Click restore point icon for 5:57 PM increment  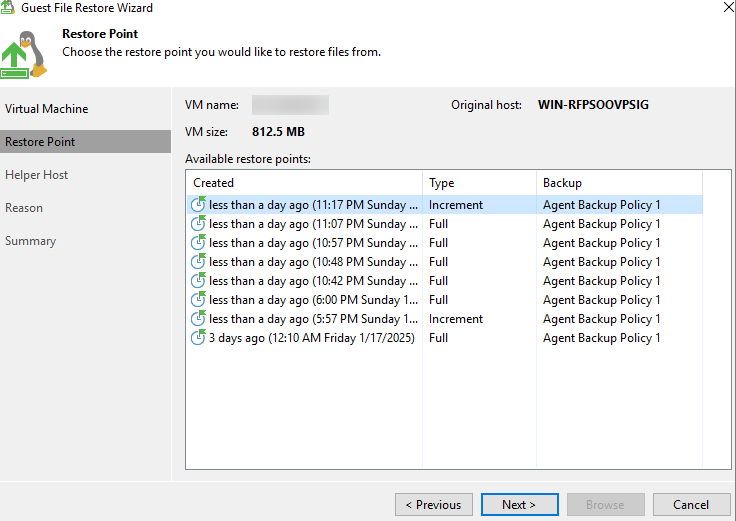(x=198, y=319)
